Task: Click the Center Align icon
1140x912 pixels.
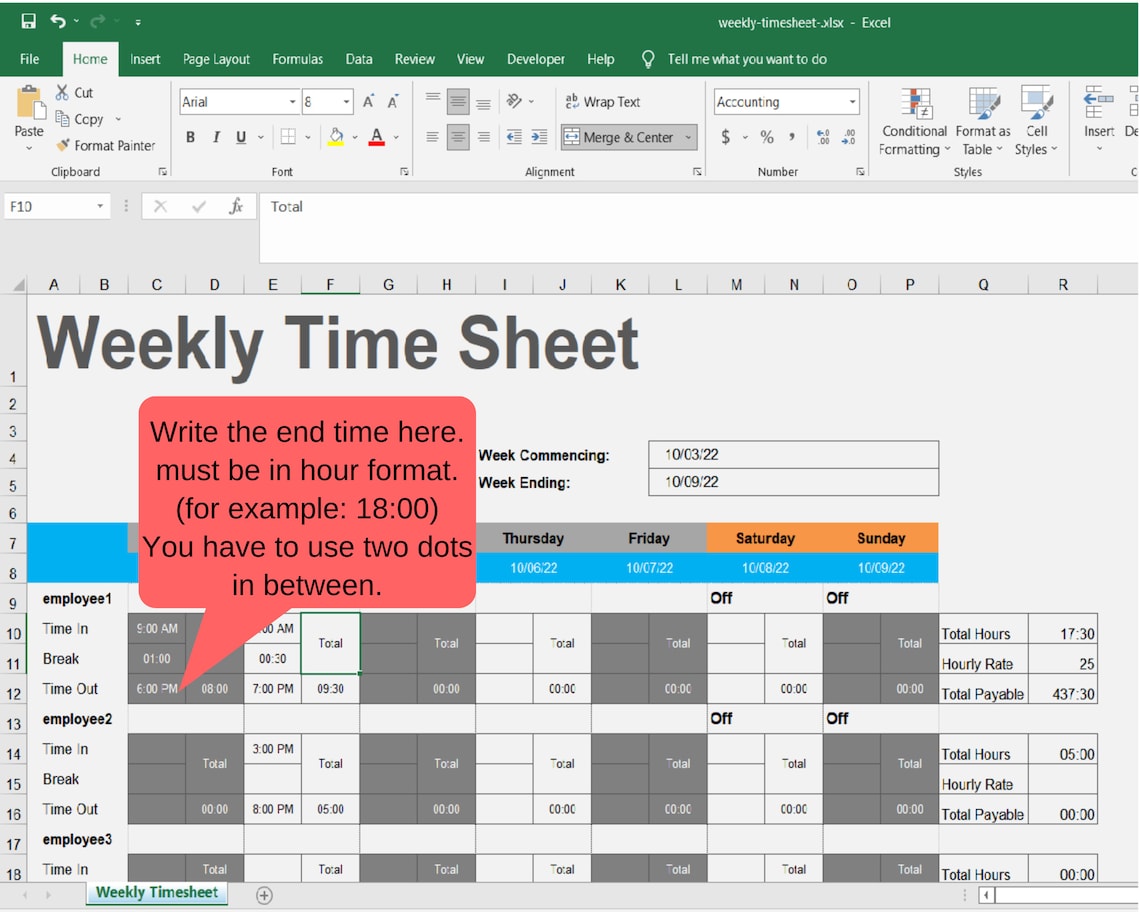Action: click(x=457, y=137)
